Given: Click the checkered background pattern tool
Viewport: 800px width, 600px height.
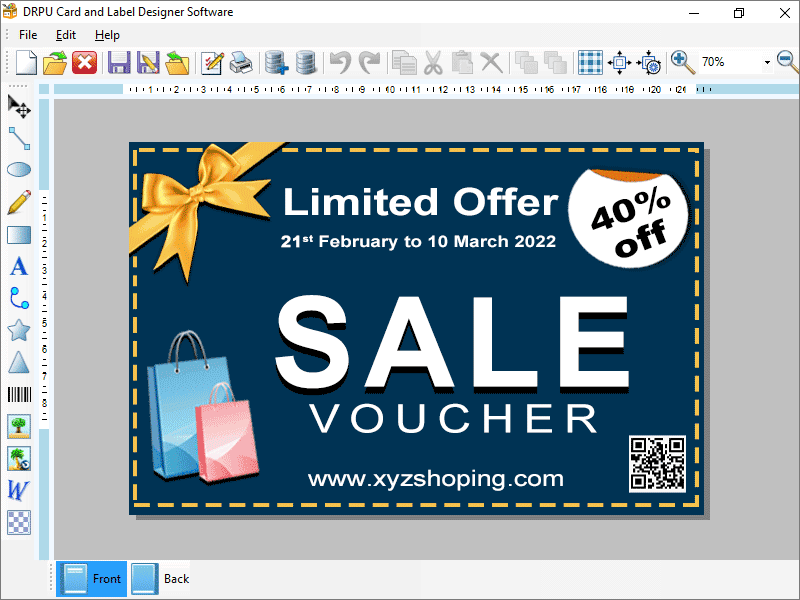Looking at the screenshot, I should click(x=19, y=522).
